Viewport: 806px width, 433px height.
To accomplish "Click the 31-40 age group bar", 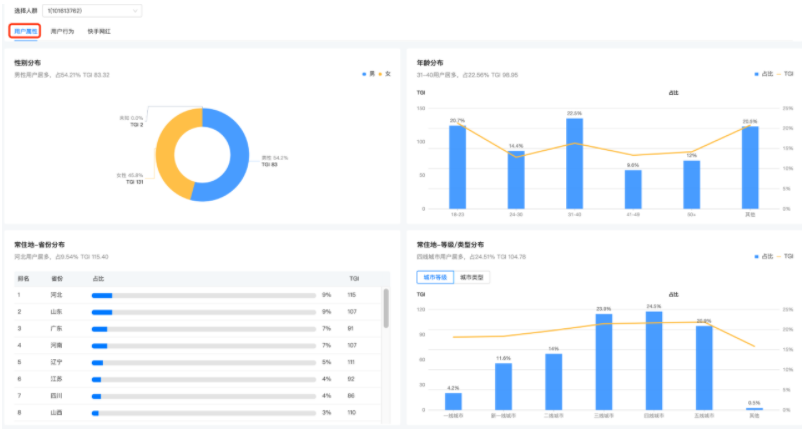I will [574, 165].
